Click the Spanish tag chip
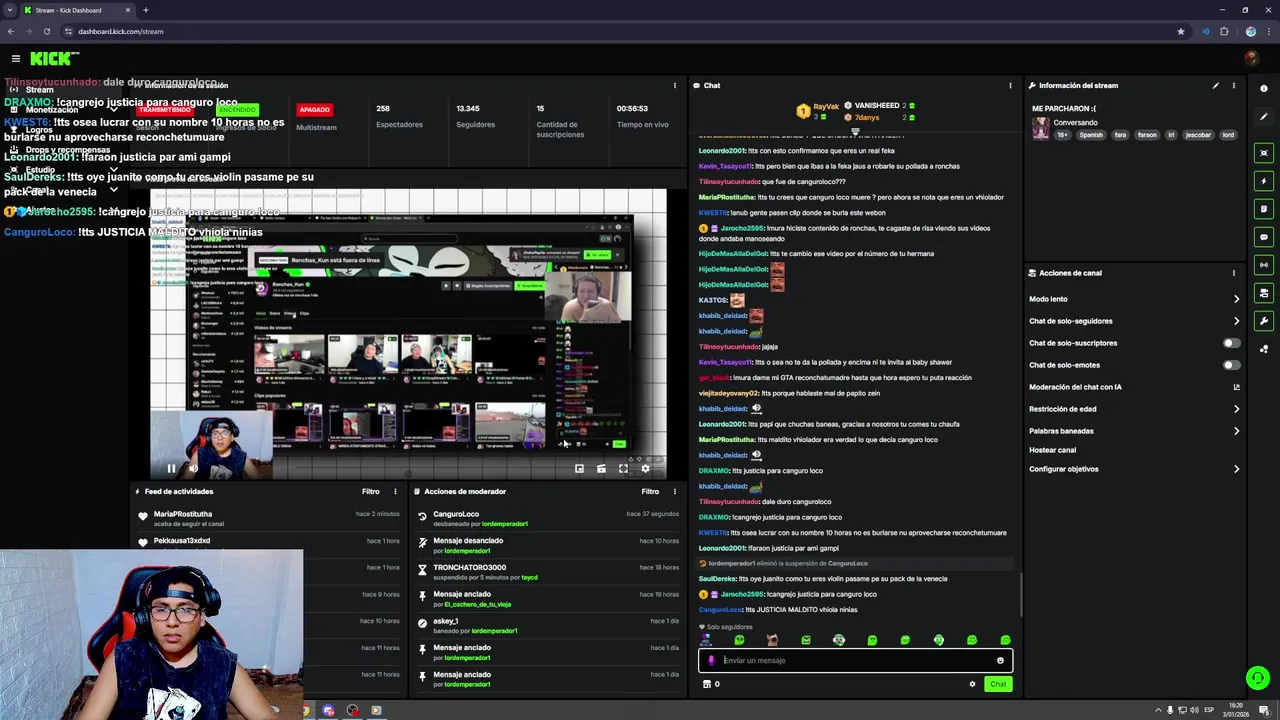 [x=1091, y=135]
